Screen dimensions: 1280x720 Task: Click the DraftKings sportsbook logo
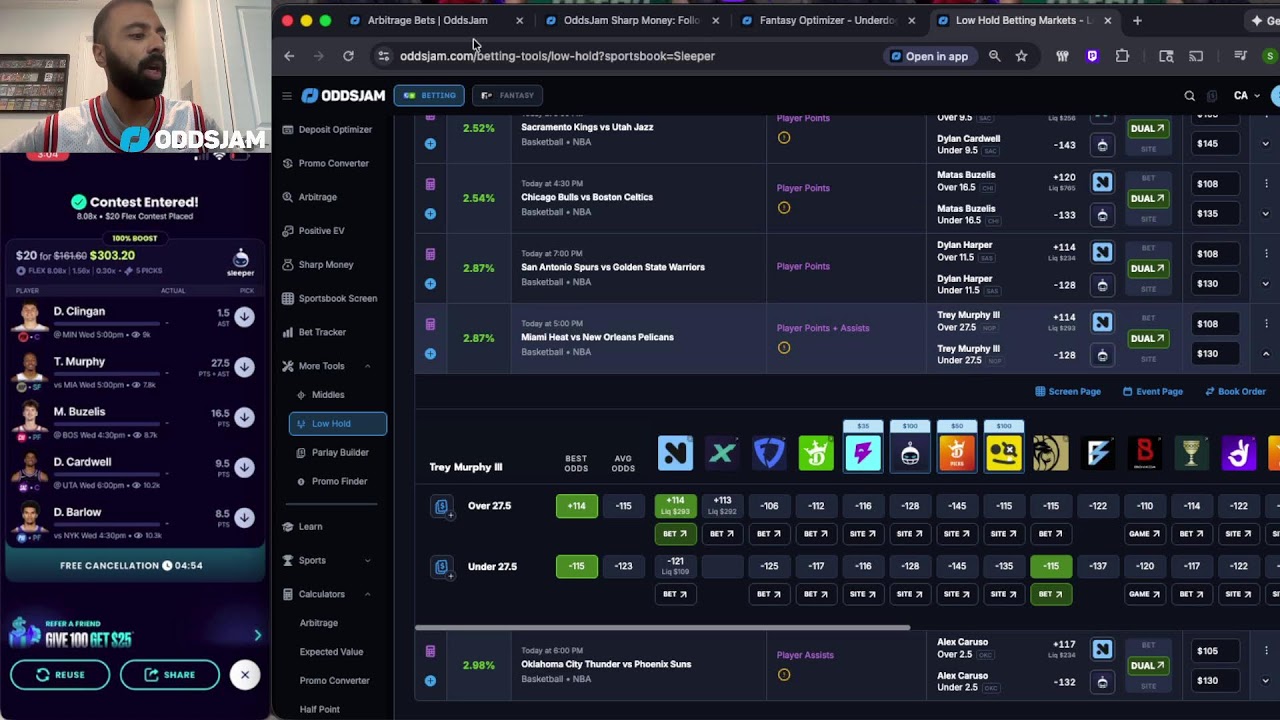point(816,454)
